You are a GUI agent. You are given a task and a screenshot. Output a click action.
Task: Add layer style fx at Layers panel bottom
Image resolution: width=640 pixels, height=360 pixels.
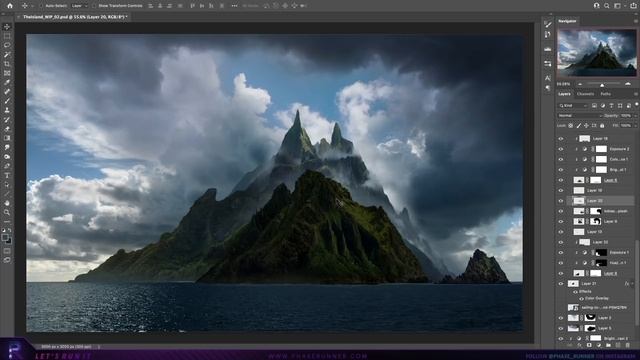tap(579, 345)
